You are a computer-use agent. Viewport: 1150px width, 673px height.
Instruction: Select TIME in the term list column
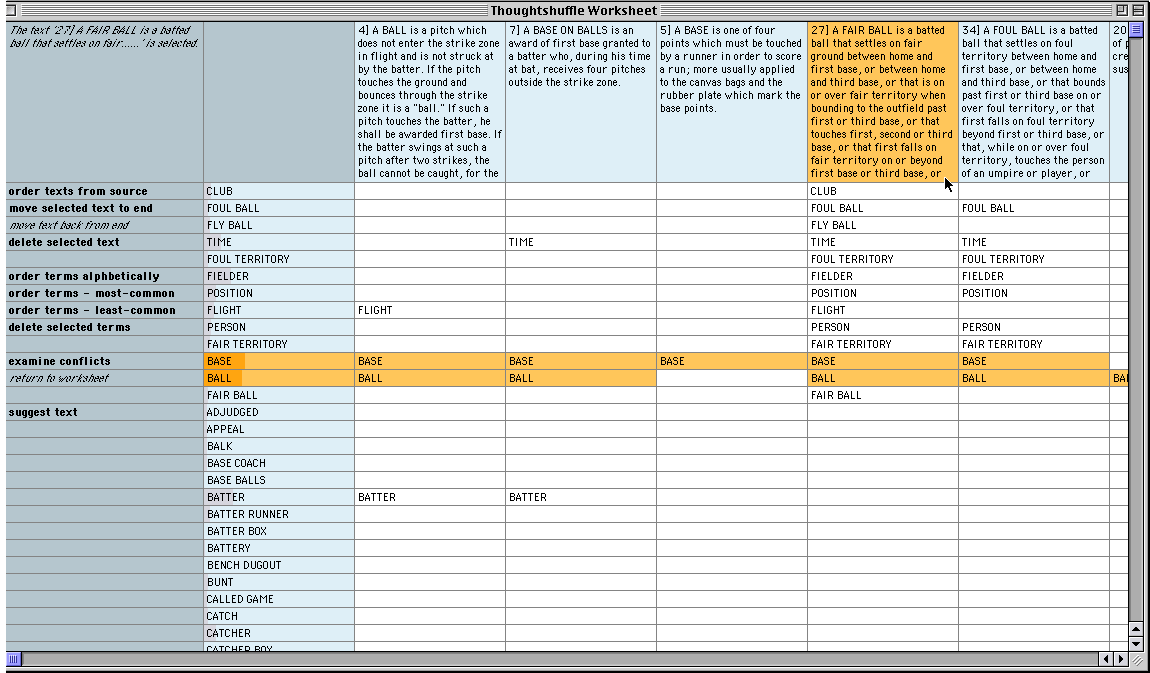(x=279, y=242)
